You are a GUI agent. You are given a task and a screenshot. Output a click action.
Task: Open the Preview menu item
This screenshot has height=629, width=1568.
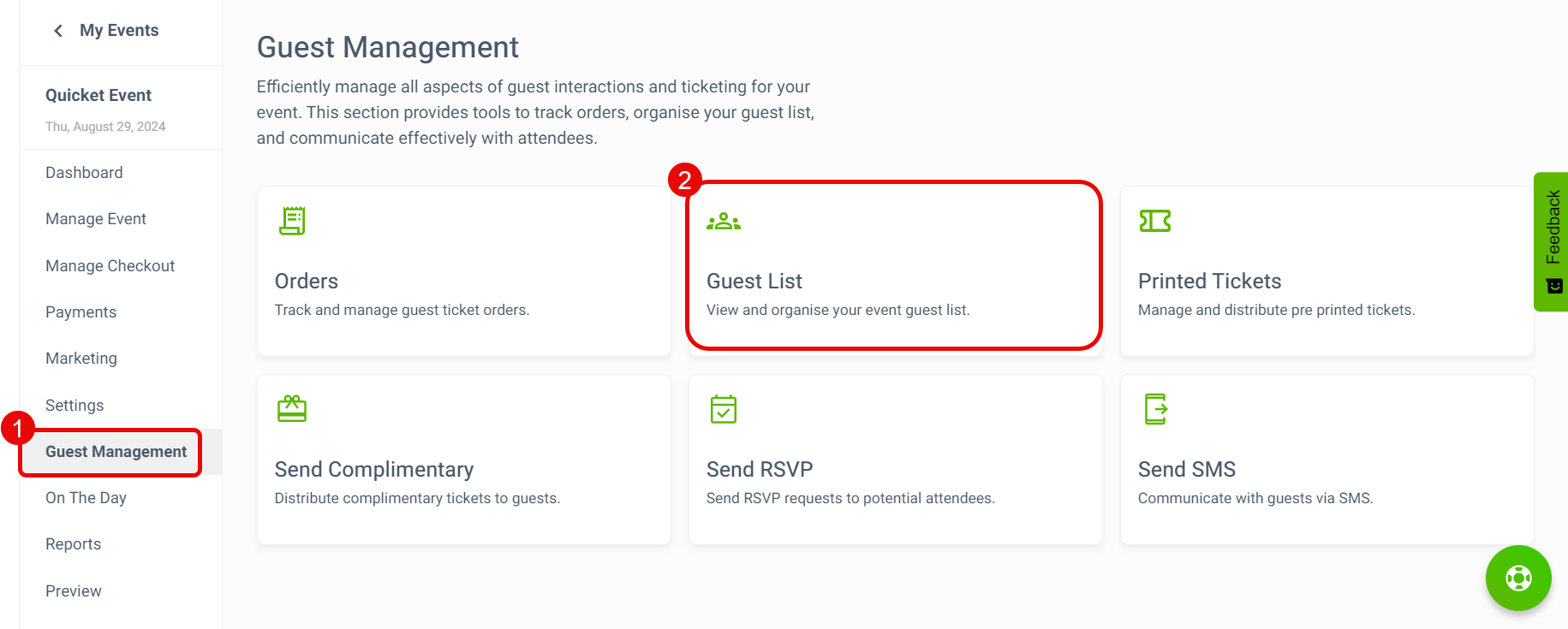point(73,591)
